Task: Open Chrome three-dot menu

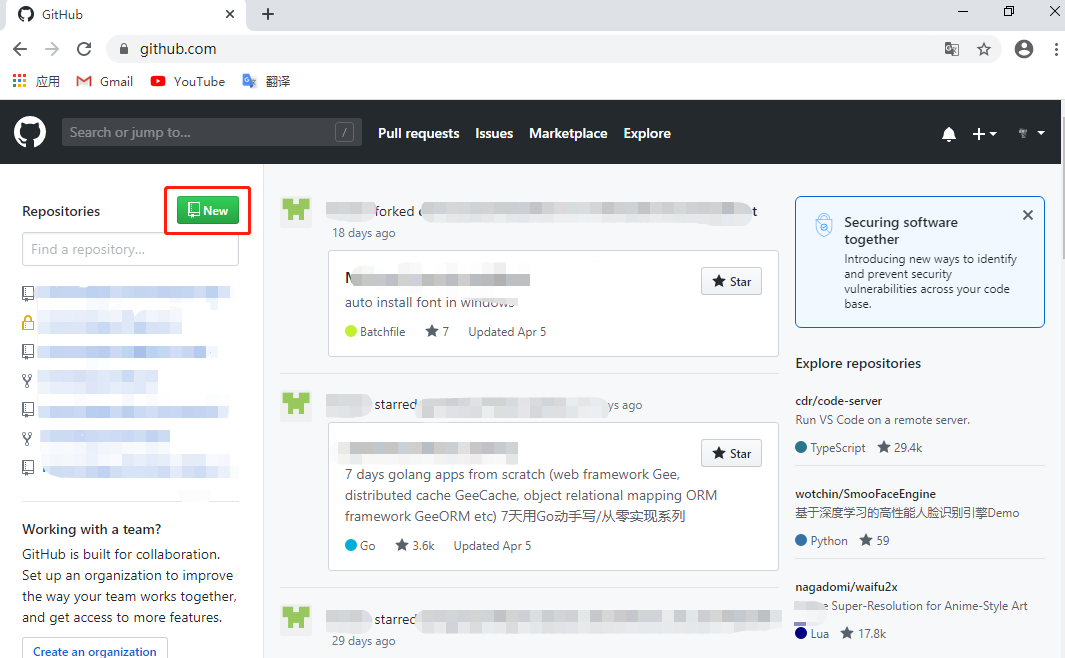Action: (1055, 49)
